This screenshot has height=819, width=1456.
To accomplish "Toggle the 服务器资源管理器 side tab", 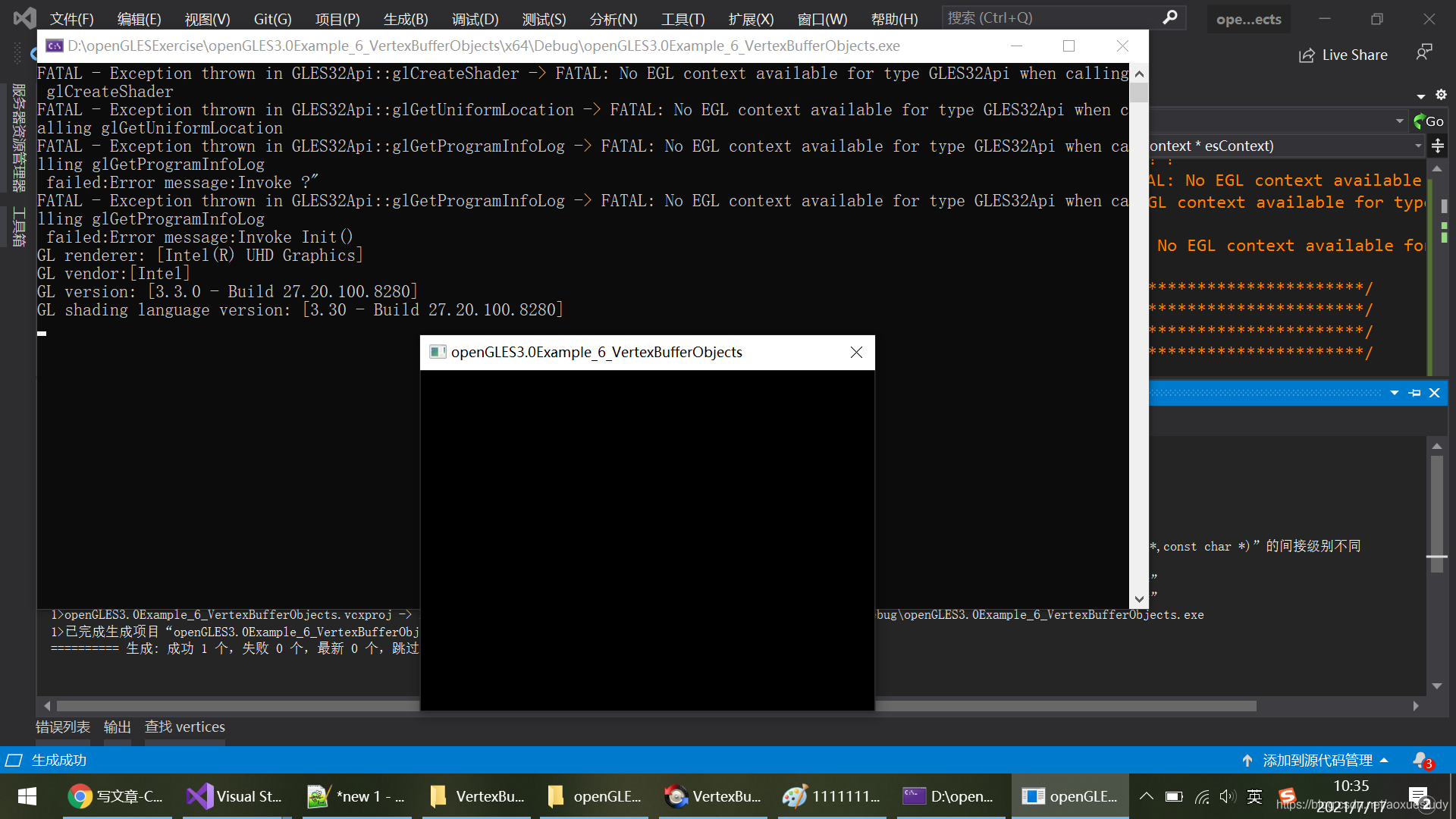I will pyautogui.click(x=18, y=138).
